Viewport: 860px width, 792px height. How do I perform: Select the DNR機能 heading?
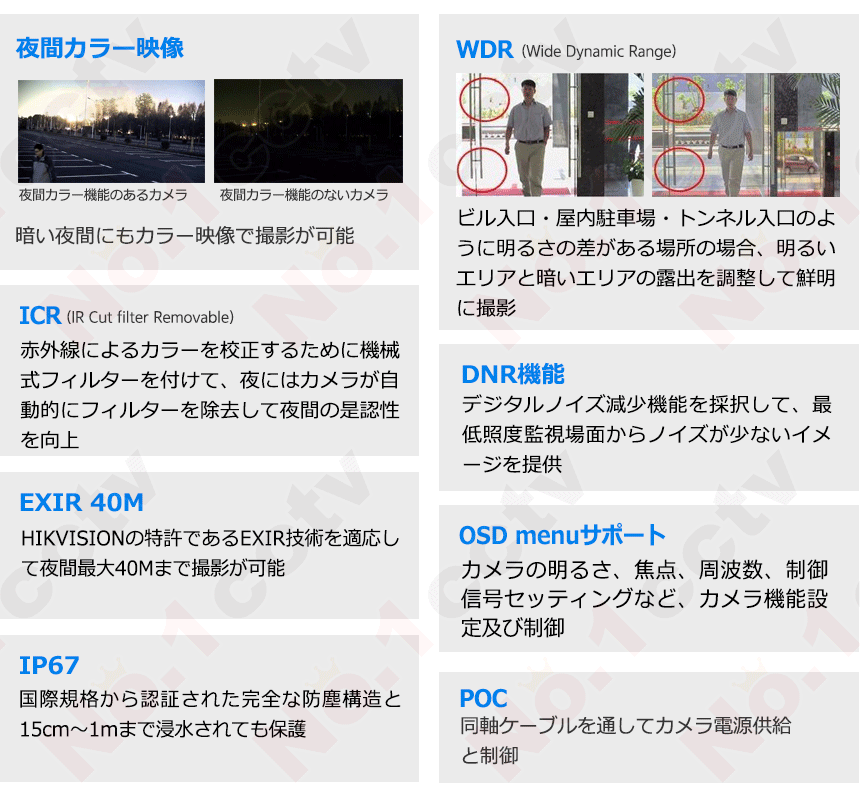513,374
